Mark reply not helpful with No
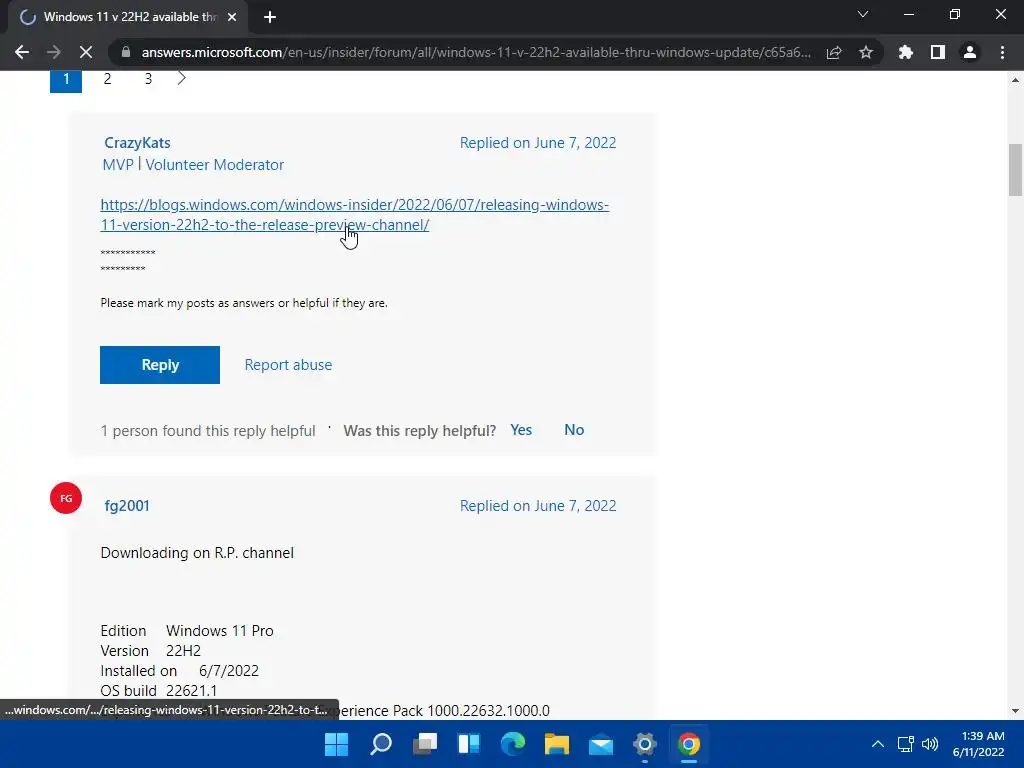 tap(574, 430)
